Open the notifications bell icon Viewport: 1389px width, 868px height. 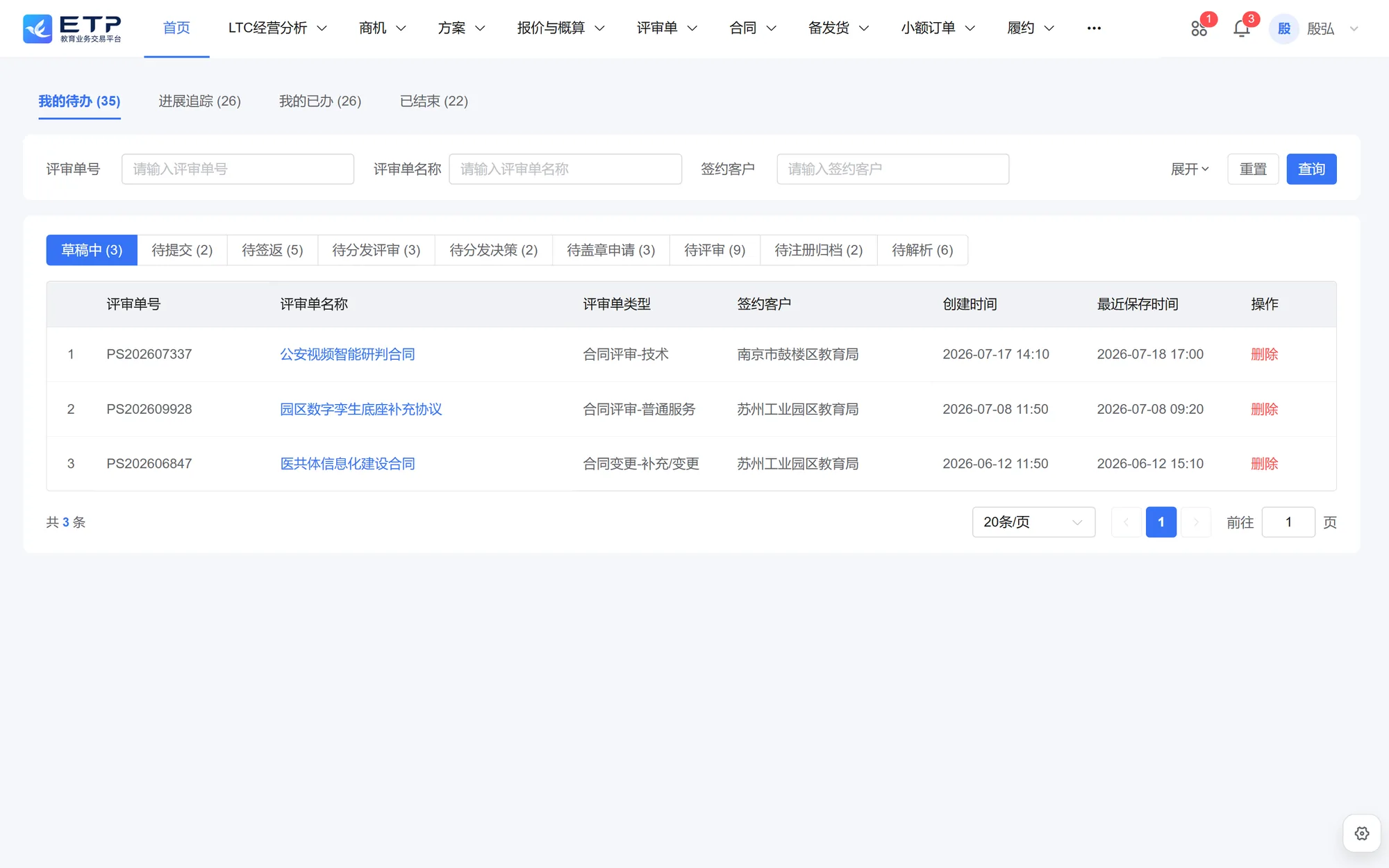[1241, 28]
